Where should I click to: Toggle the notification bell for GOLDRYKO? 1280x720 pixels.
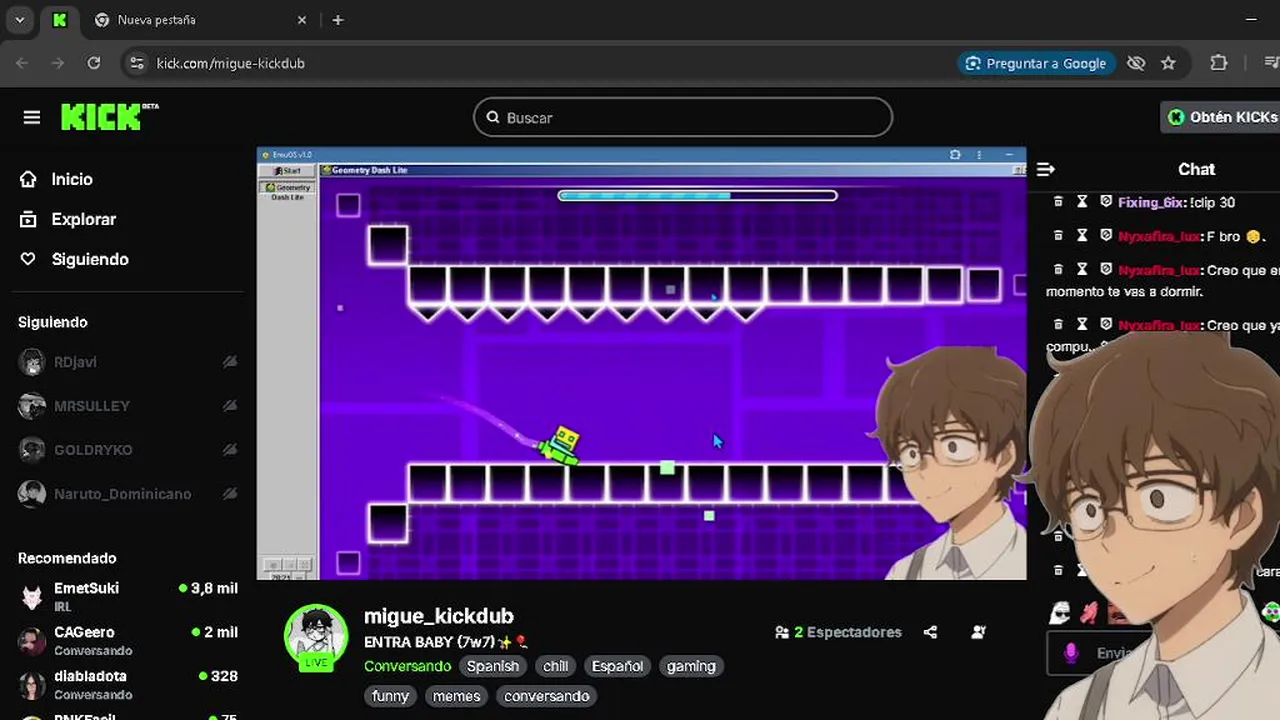pyautogui.click(x=230, y=450)
